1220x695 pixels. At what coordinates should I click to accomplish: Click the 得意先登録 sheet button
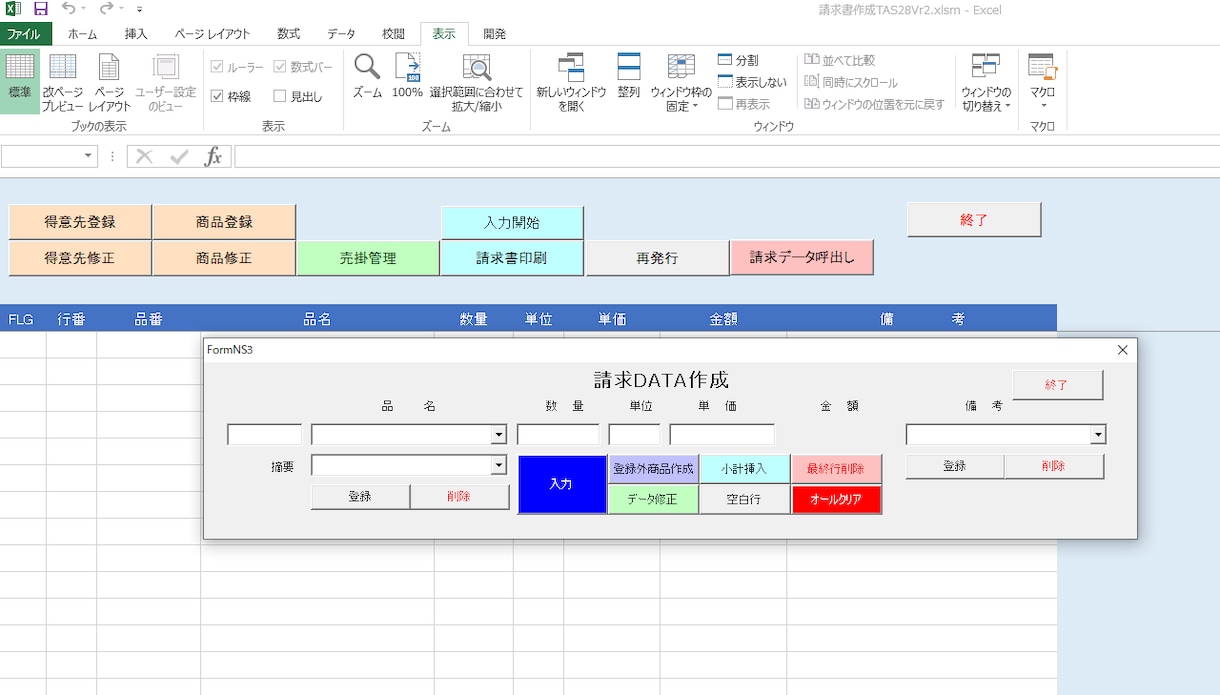pyautogui.click(x=80, y=222)
